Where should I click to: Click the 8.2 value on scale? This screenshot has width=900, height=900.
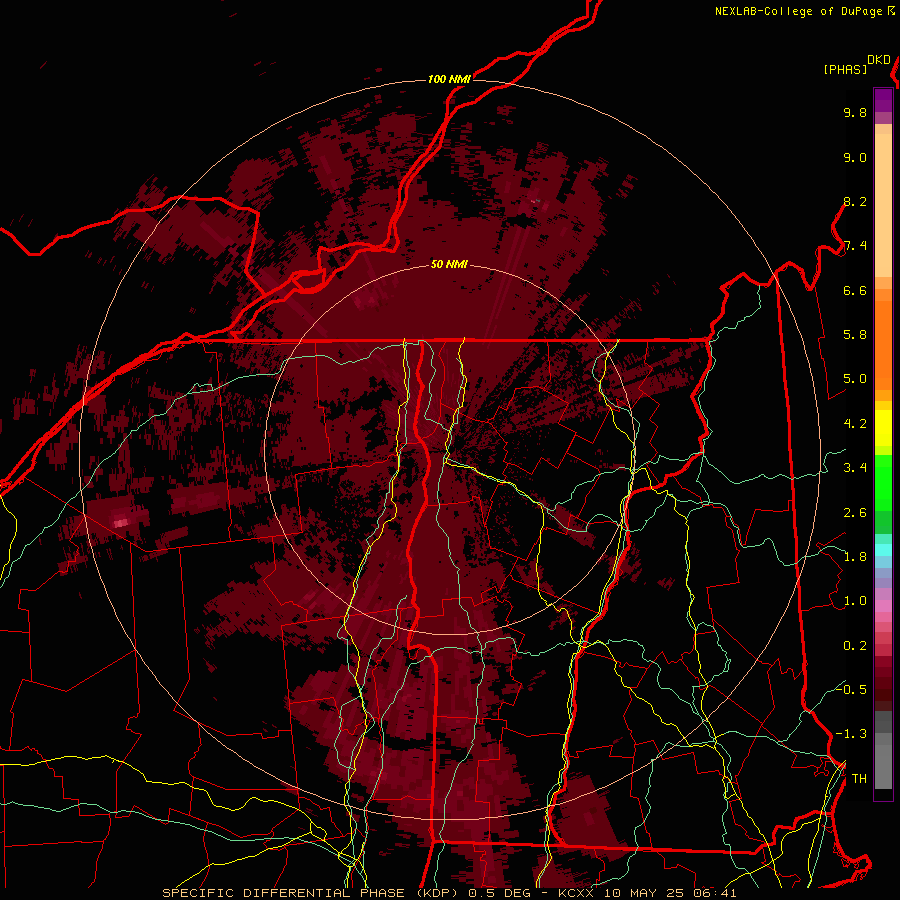click(x=855, y=201)
